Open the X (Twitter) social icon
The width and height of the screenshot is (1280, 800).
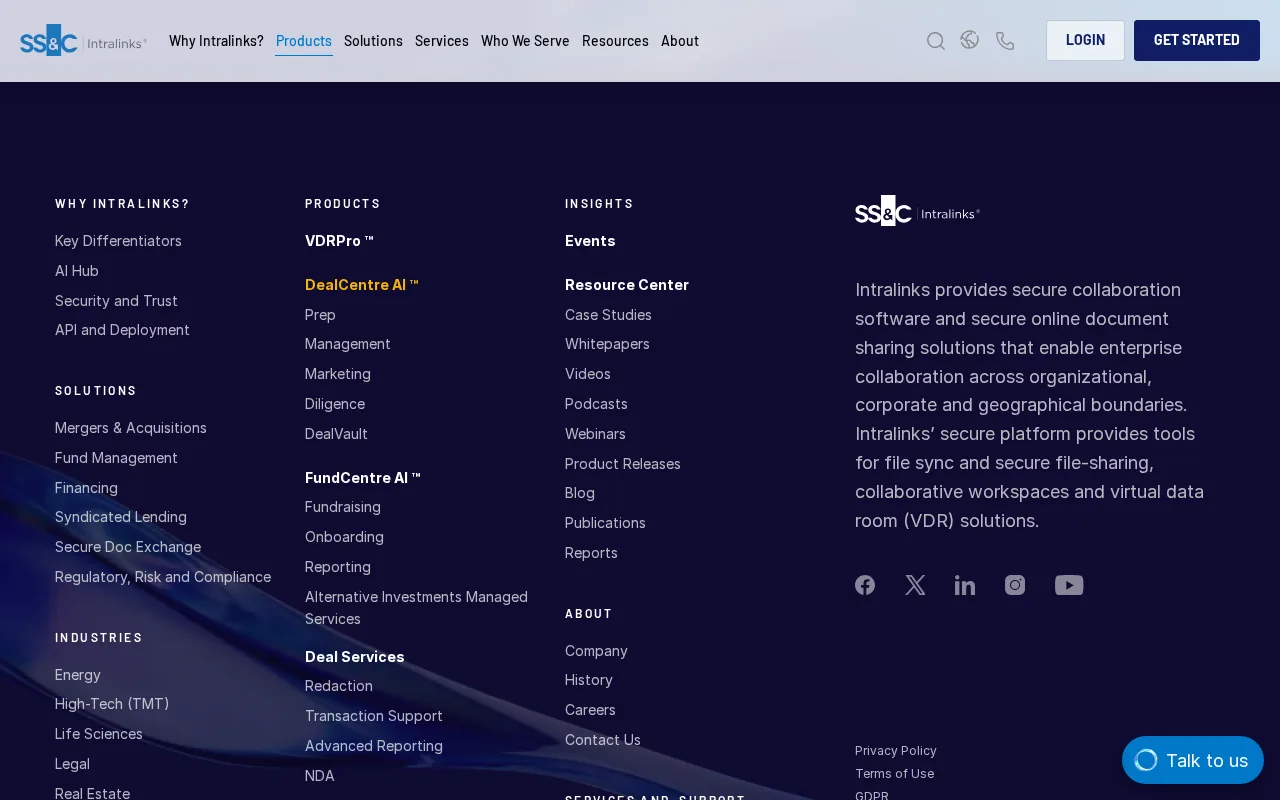pos(915,585)
